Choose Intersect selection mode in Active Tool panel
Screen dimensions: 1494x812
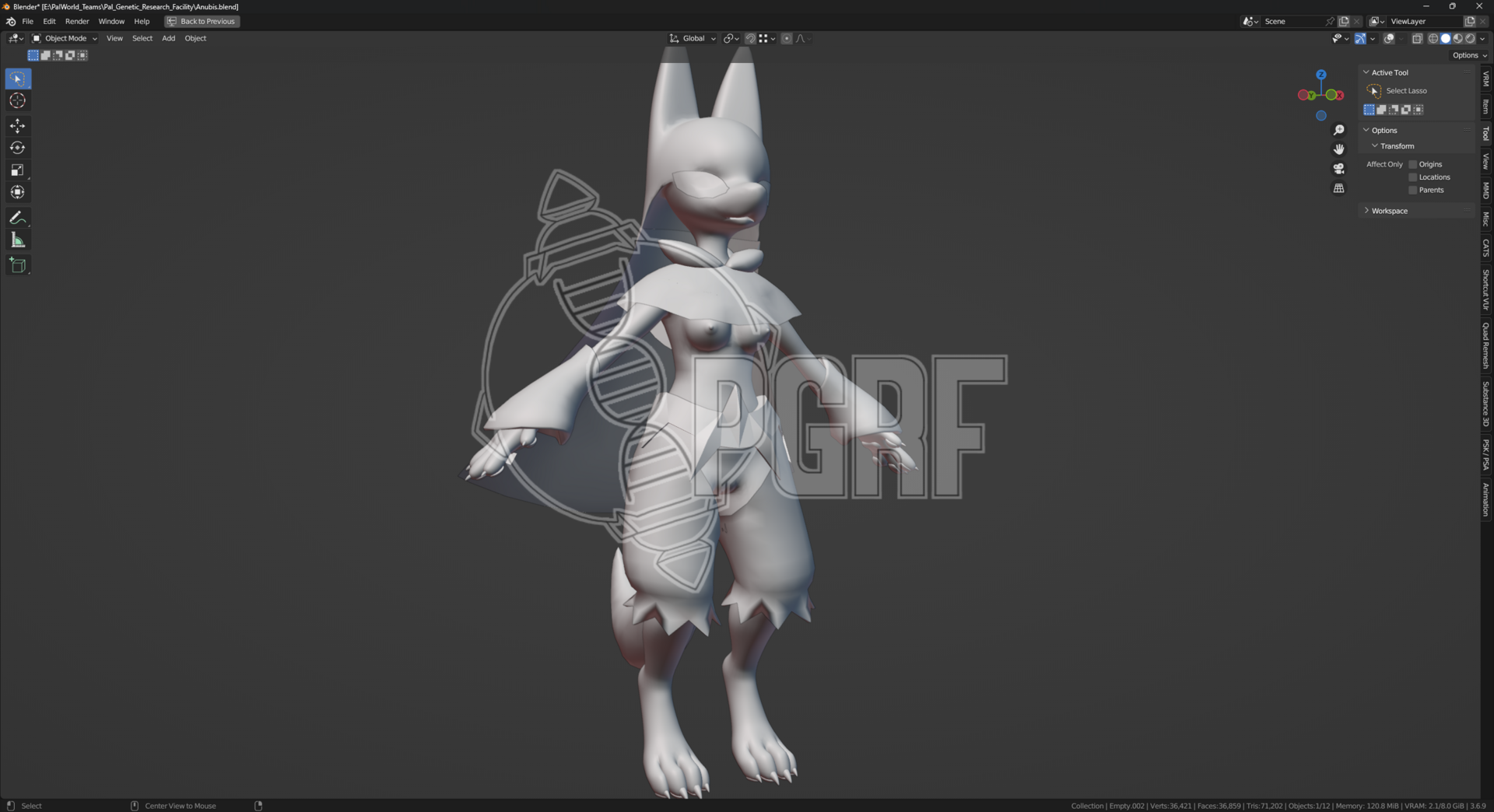[1419, 110]
